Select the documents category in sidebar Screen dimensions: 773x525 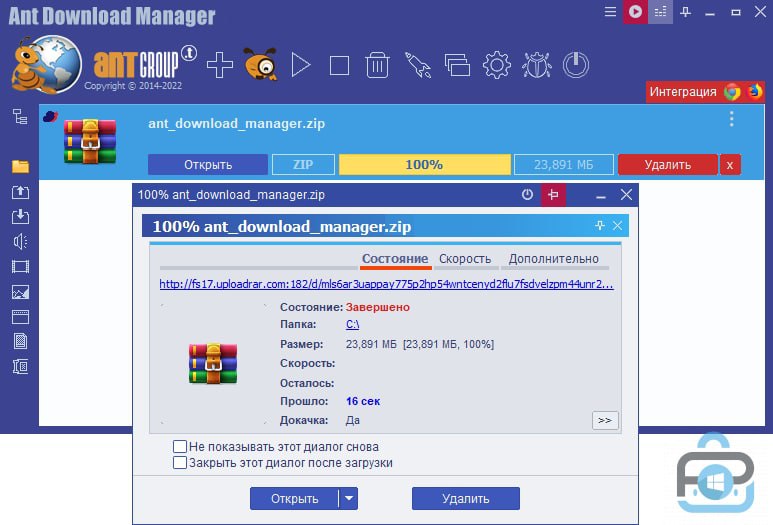(20, 341)
